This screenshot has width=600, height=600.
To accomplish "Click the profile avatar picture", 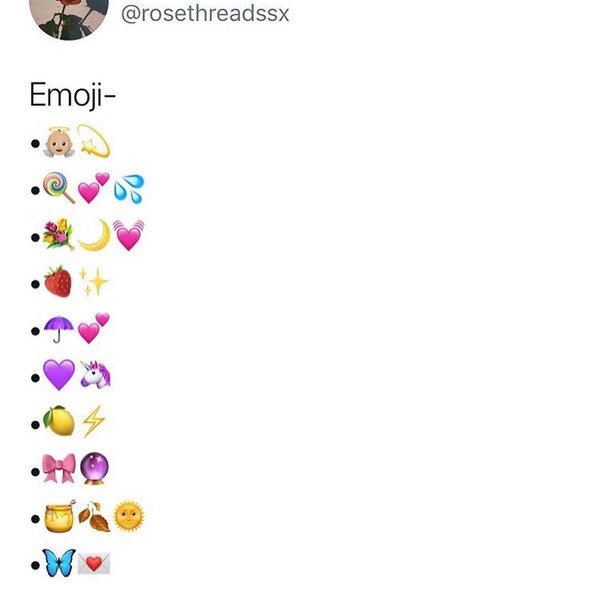I will 70,15.
